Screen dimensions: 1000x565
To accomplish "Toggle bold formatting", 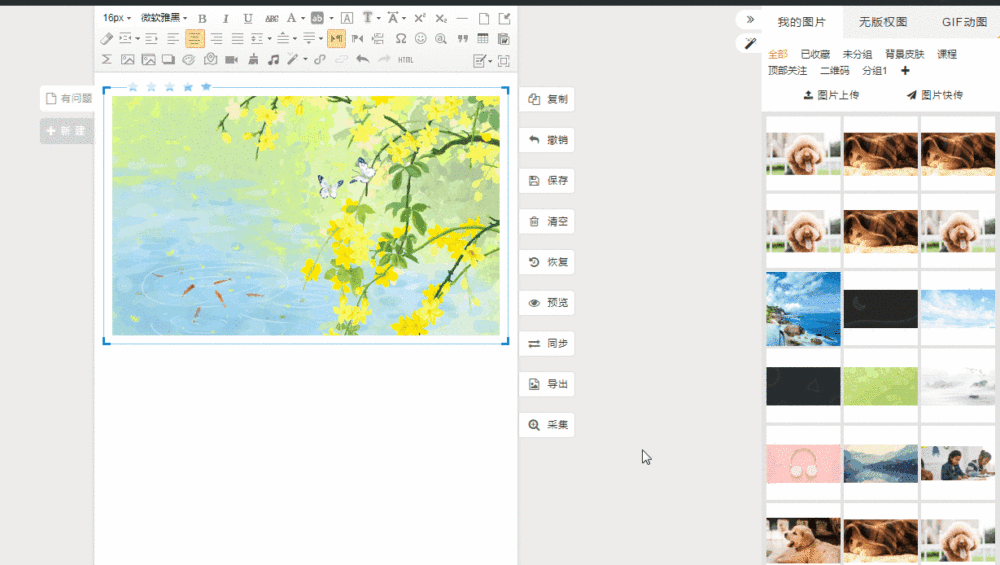I will pyautogui.click(x=202, y=18).
